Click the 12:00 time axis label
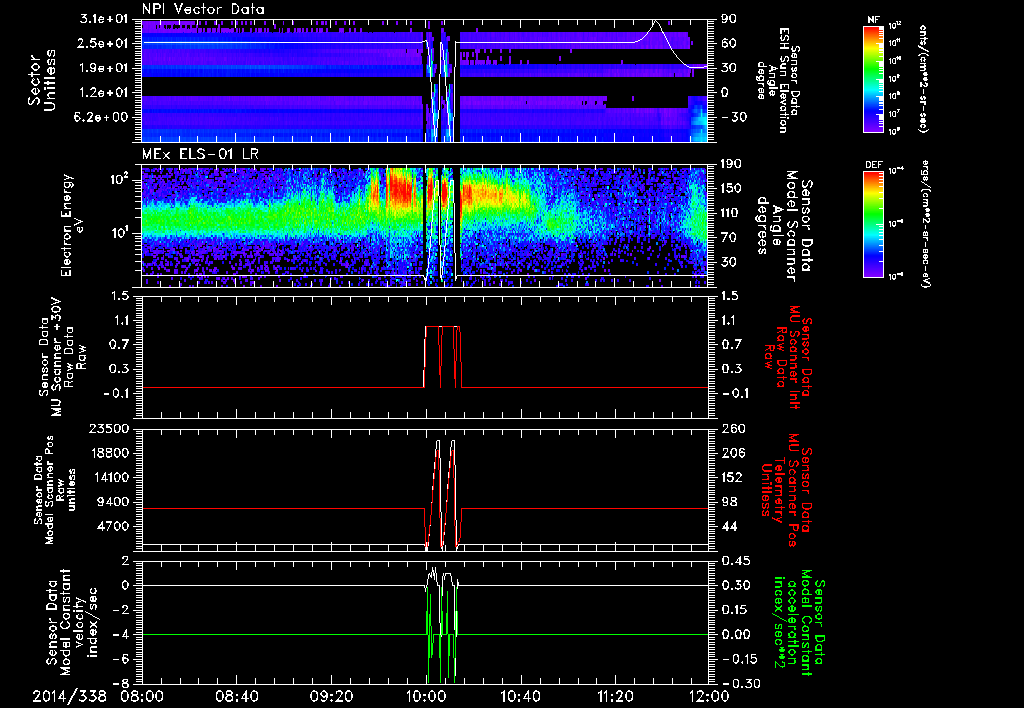This screenshot has height=708, width=1024. [709, 696]
